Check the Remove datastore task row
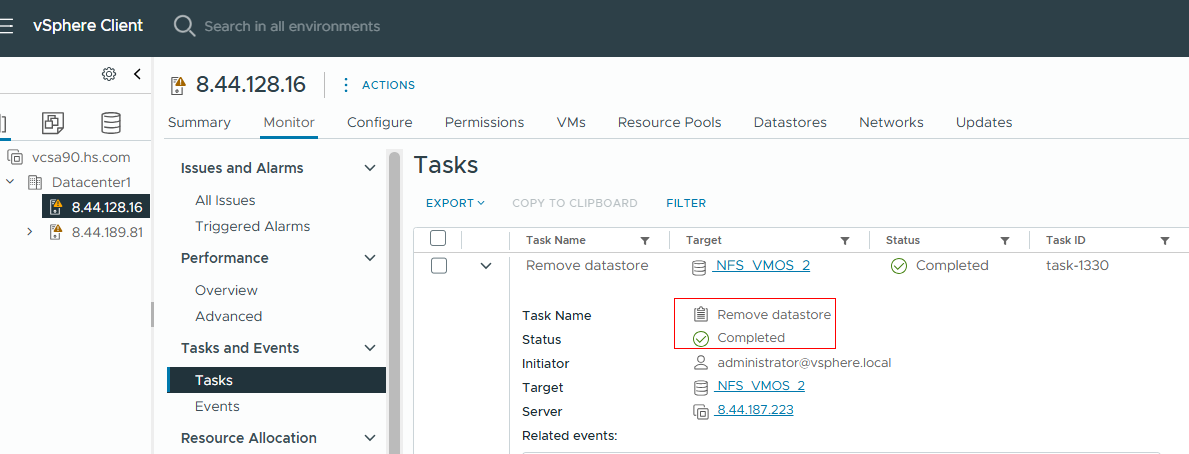Screen dimensions: 1189x454 tap(438, 266)
